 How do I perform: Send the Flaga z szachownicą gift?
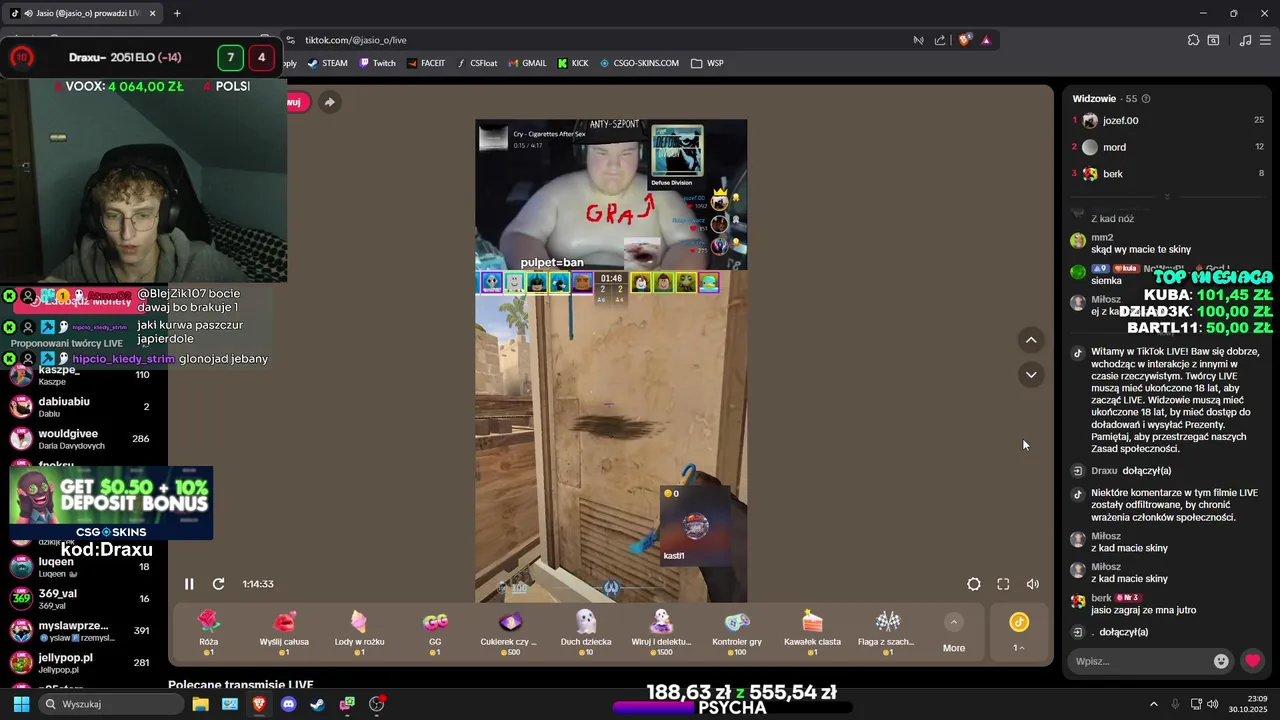(888, 632)
